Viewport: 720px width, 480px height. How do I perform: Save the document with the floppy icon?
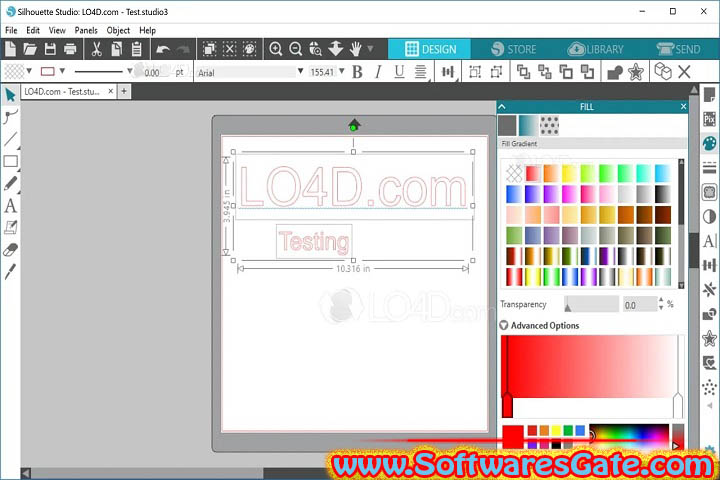[50, 49]
